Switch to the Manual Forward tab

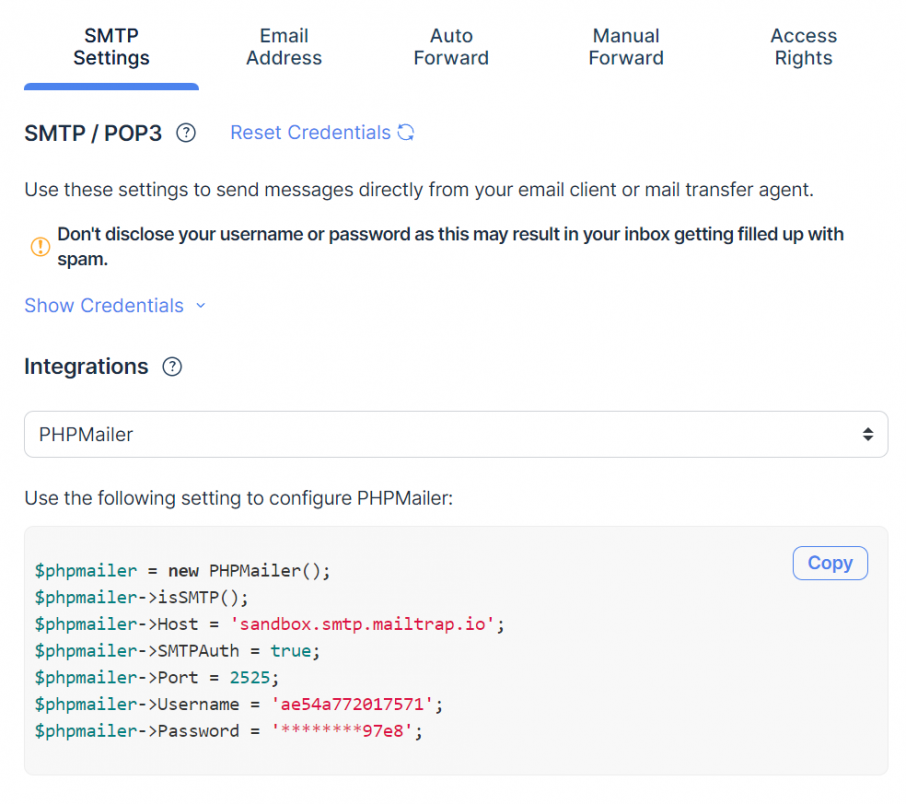626,47
